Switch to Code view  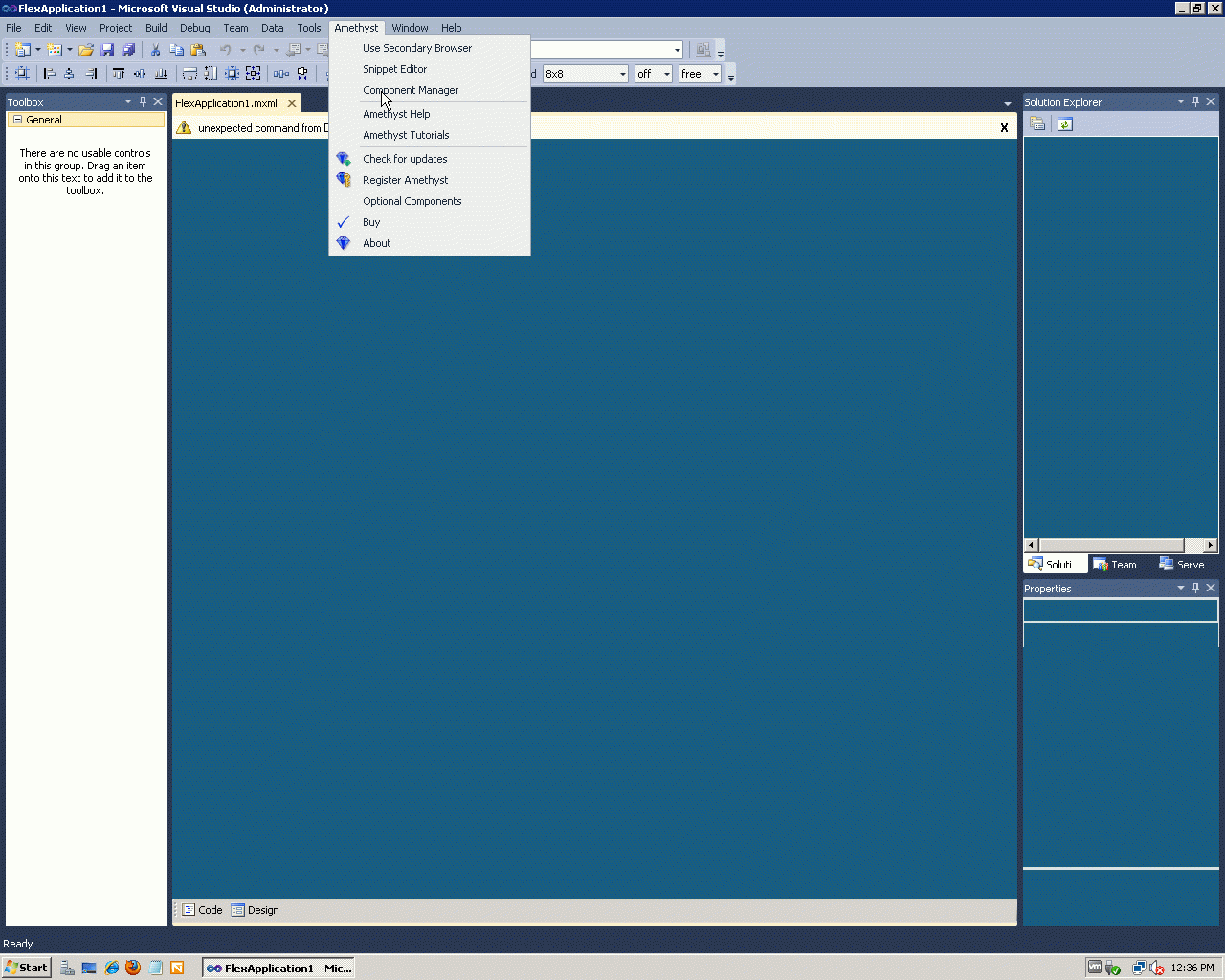[202, 910]
